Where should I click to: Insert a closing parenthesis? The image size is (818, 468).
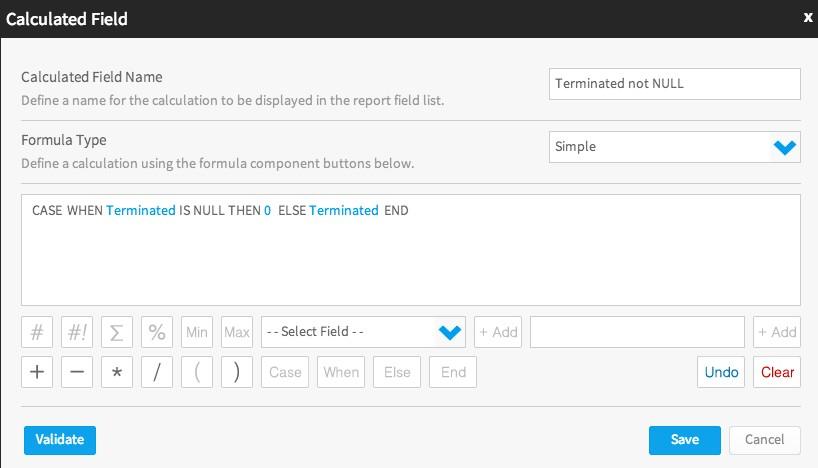tap(237, 372)
